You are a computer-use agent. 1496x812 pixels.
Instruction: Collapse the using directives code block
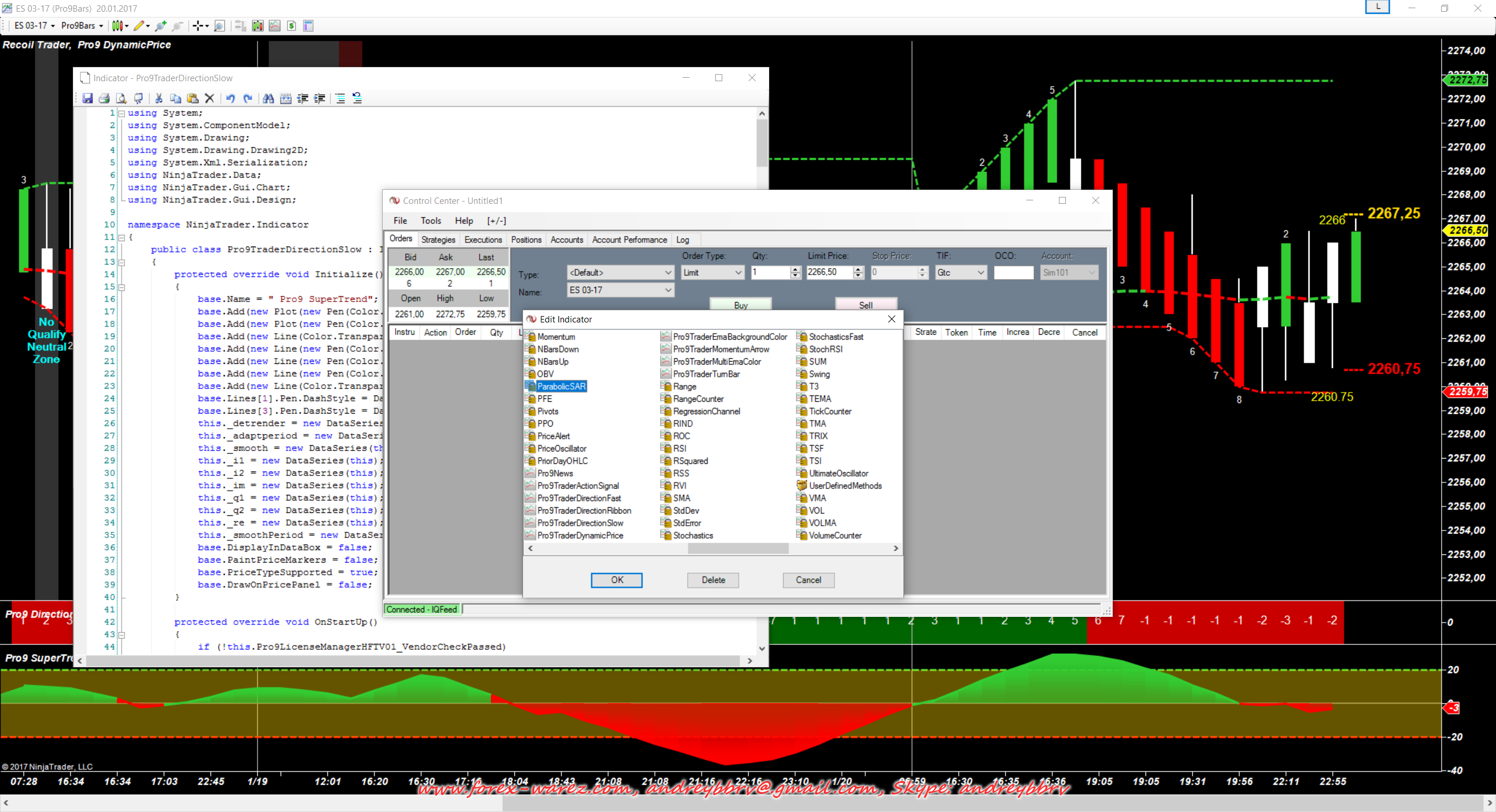click(x=122, y=113)
